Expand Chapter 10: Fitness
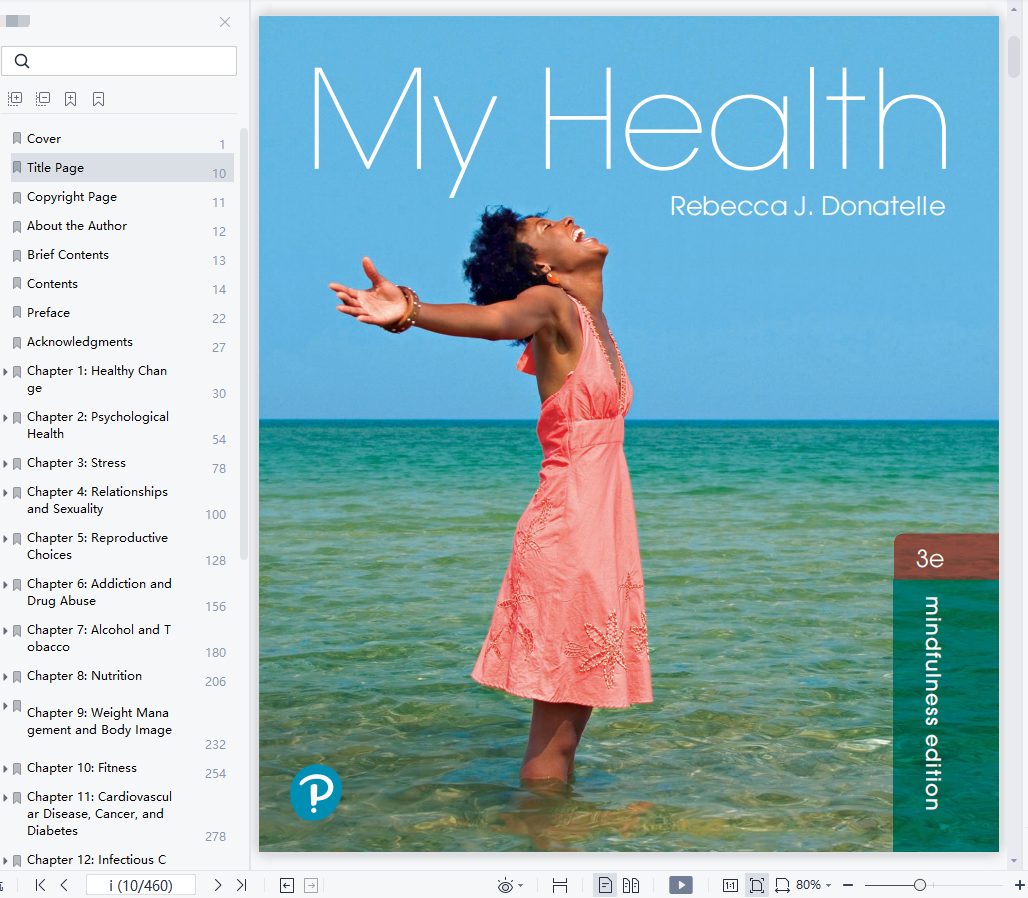1028x898 pixels. 5,768
